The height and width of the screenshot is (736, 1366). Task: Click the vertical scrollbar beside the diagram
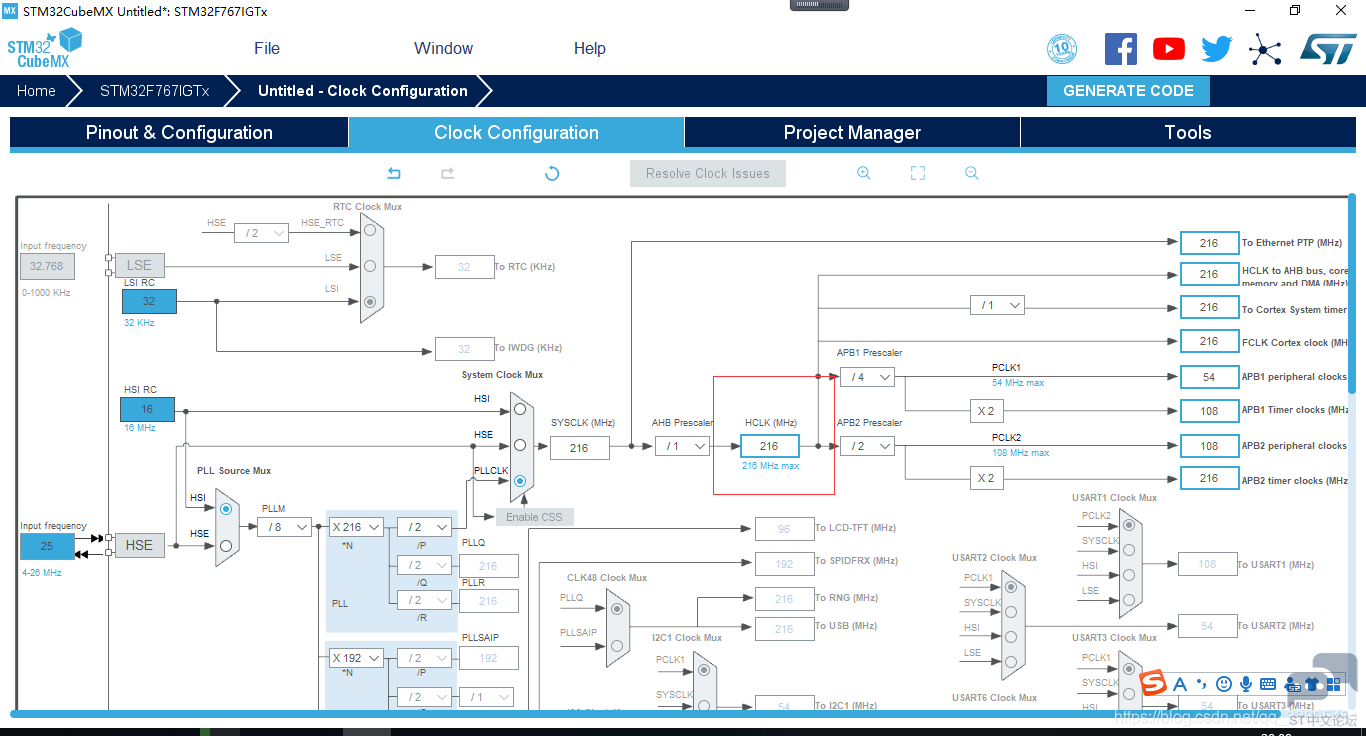pos(1352,292)
